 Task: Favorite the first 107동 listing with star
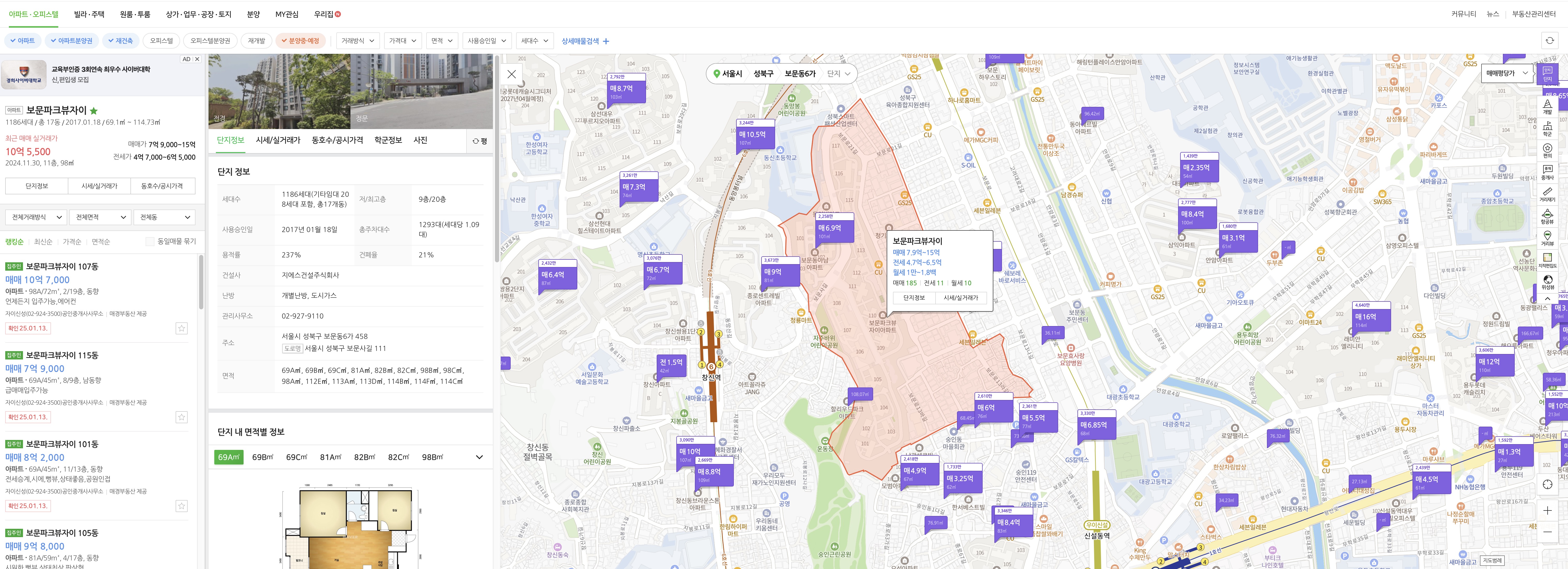(181, 329)
